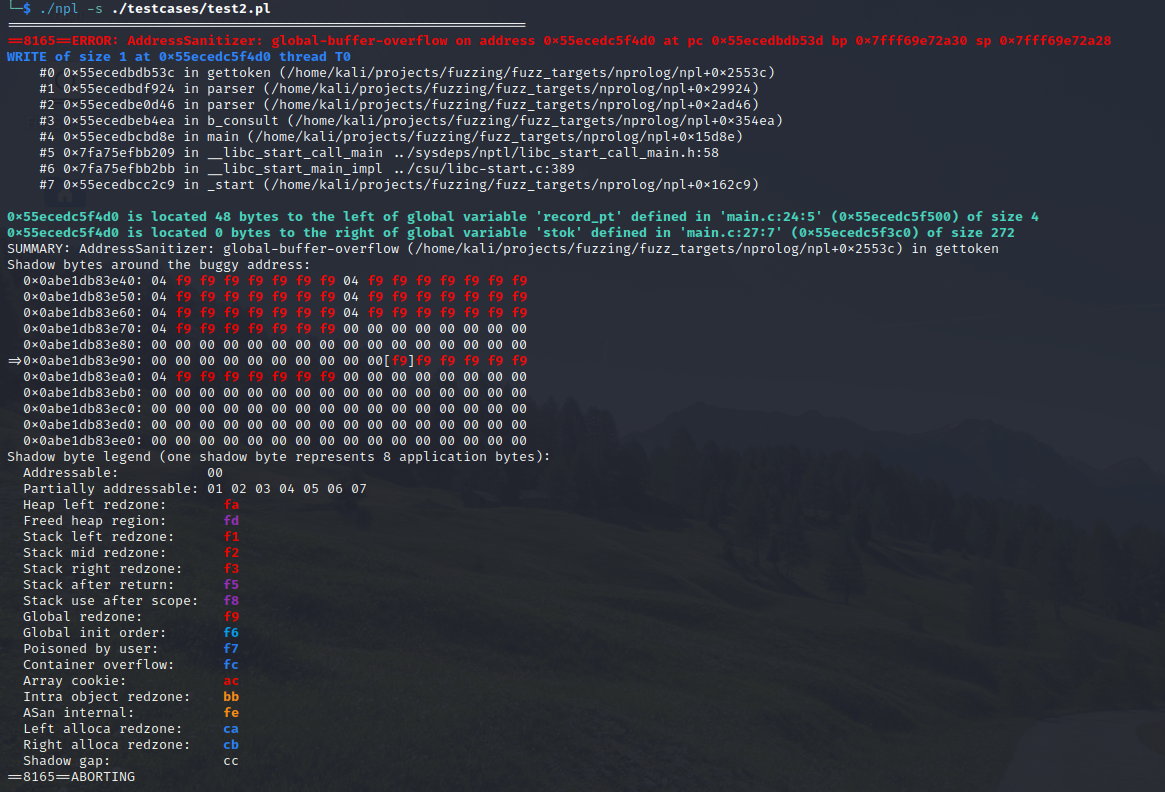
Task: Click the 'Addressable:' legend row
Action: click(x=123, y=473)
